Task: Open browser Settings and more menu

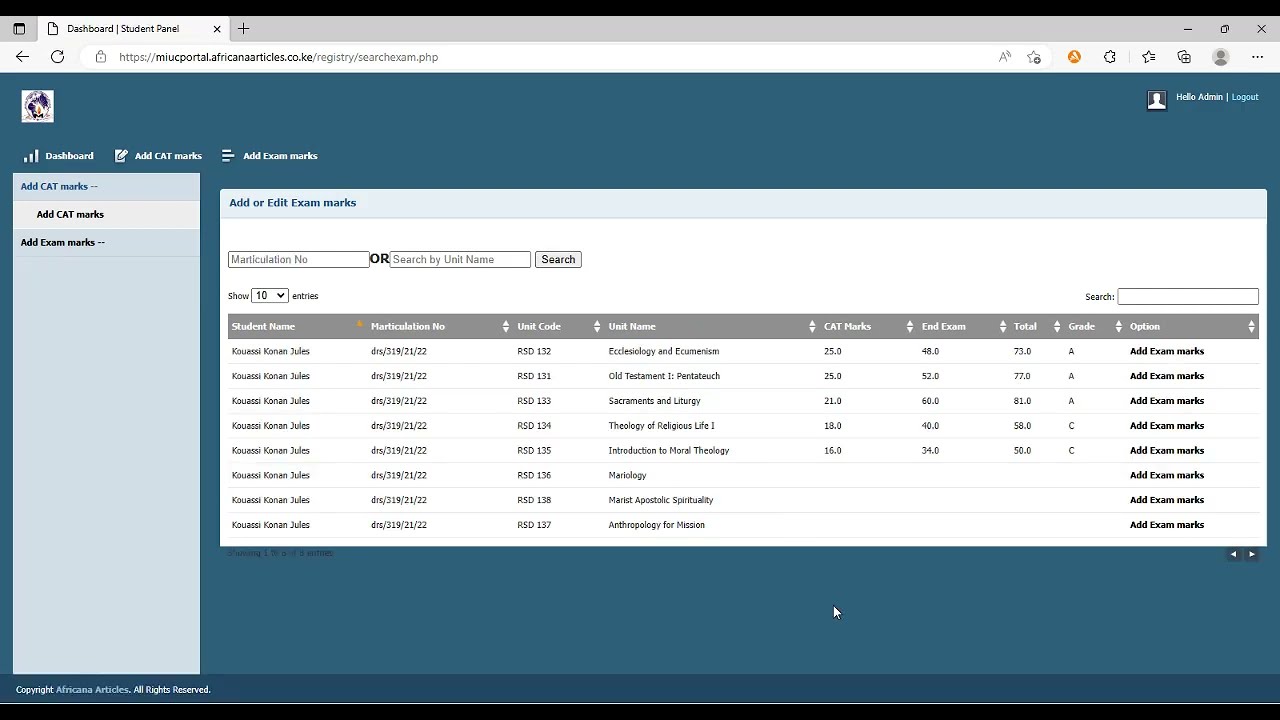Action: click(x=1257, y=57)
